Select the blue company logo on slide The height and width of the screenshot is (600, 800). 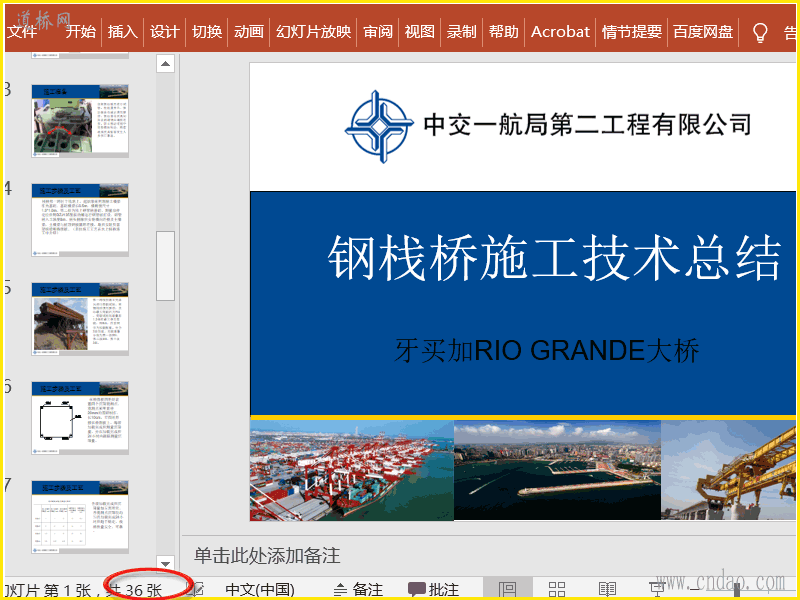point(379,127)
